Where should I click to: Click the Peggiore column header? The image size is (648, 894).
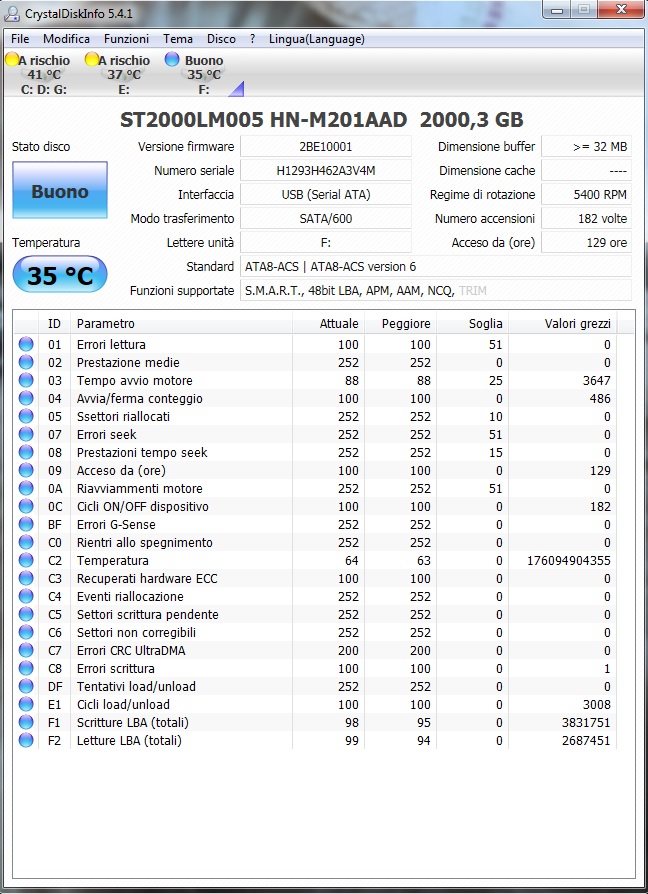pyautogui.click(x=401, y=323)
